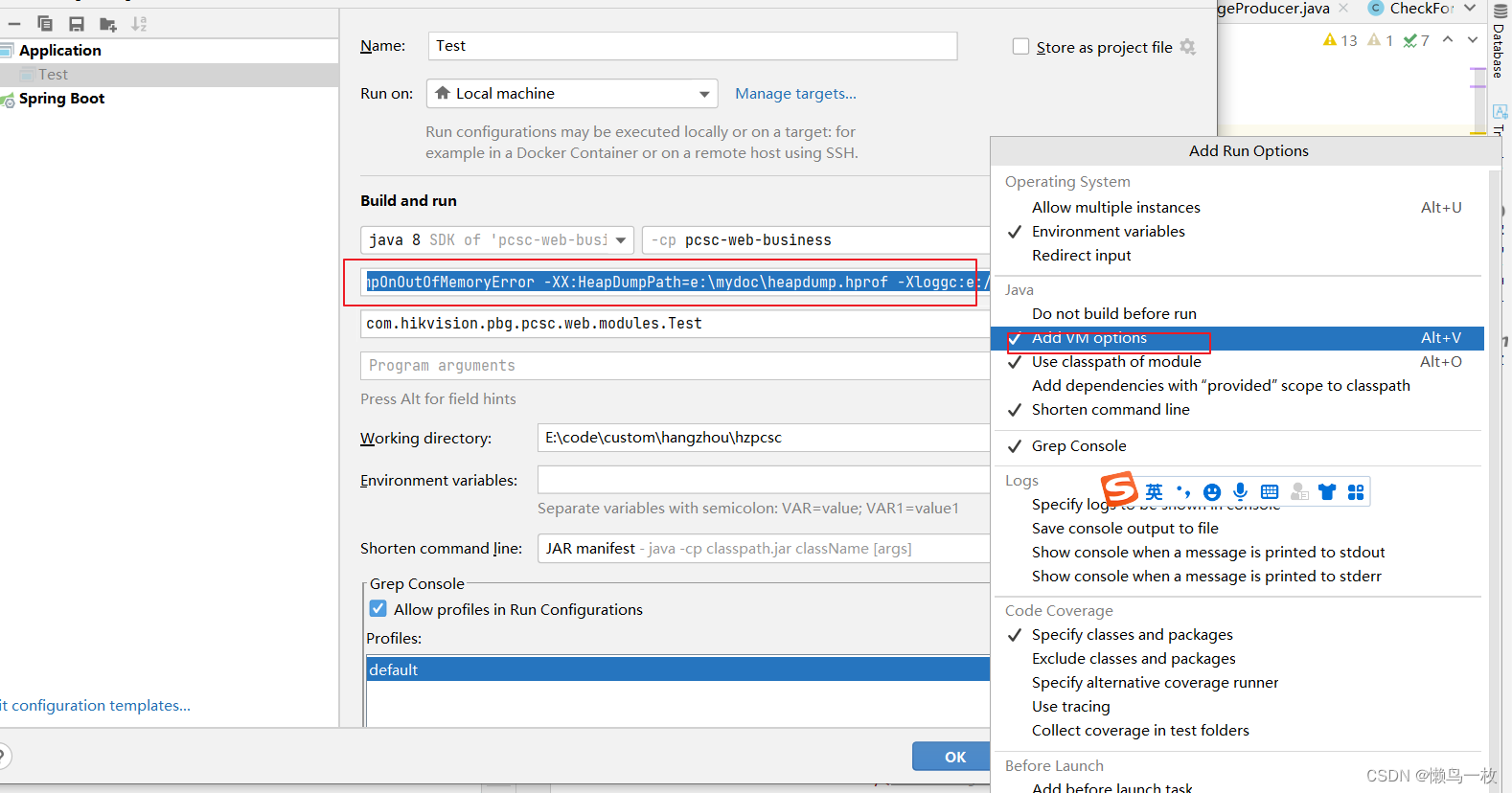Toggle Allow profiles in Run Configurations
The height and width of the screenshot is (793, 1512).
pyautogui.click(x=378, y=609)
